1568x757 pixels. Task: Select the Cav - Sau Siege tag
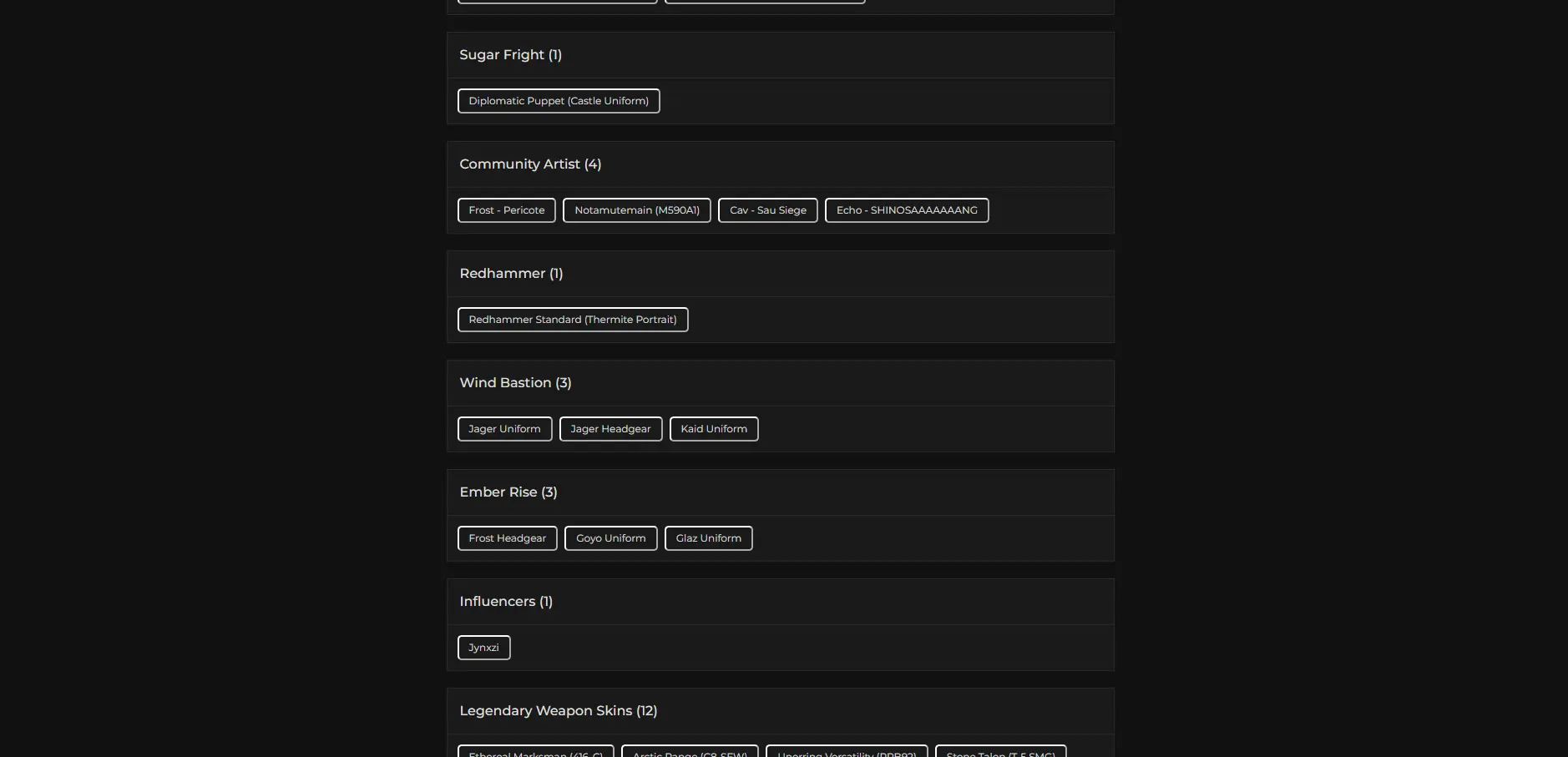[x=768, y=210]
